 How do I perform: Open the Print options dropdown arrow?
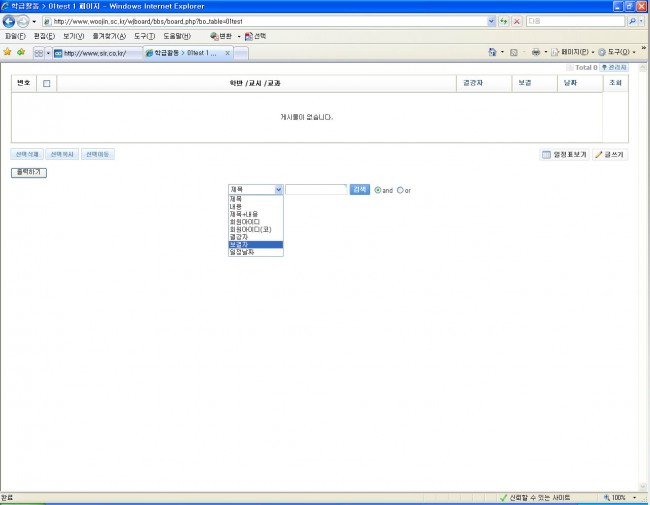click(x=546, y=52)
